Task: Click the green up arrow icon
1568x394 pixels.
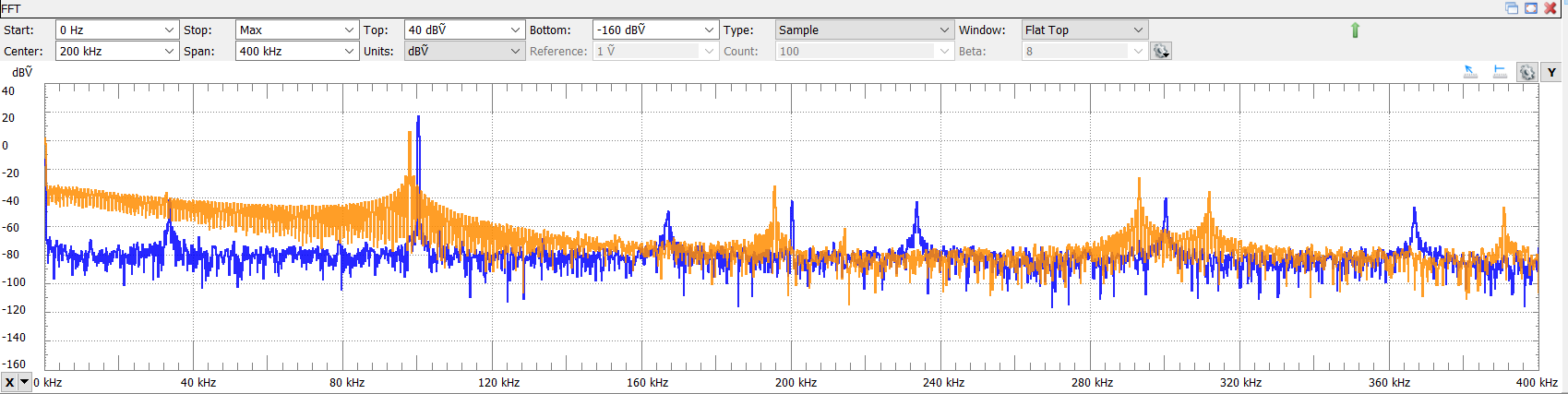Action: (x=1355, y=30)
